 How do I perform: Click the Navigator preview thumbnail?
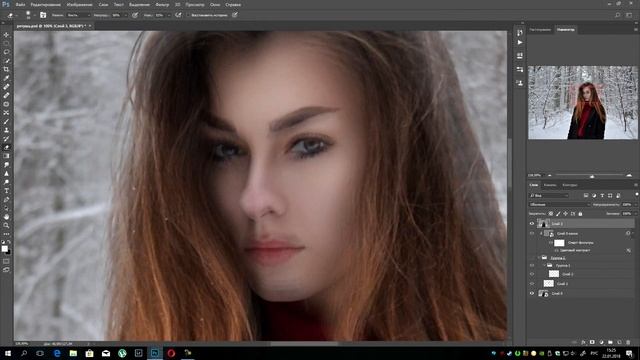(x=582, y=102)
